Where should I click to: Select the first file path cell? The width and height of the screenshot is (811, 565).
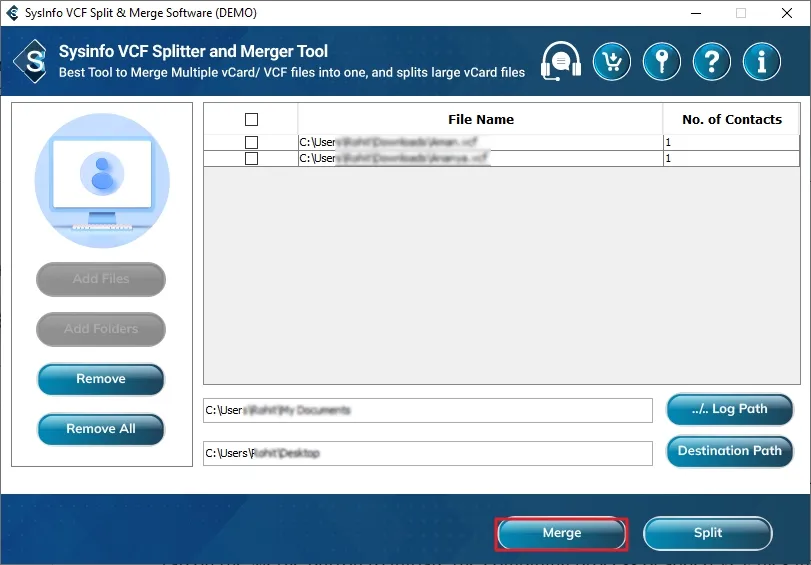(x=480, y=142)
